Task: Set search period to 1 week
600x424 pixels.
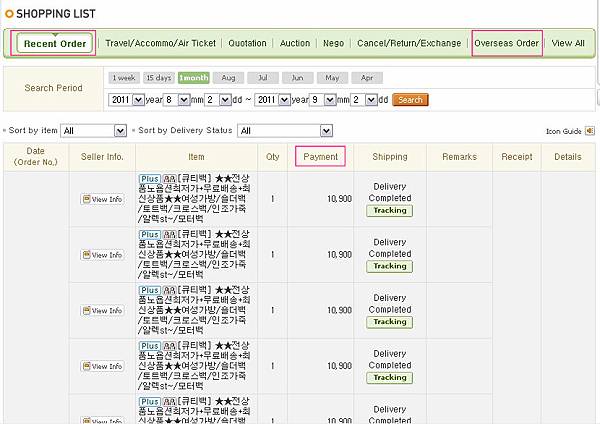Action: (123, 78)
